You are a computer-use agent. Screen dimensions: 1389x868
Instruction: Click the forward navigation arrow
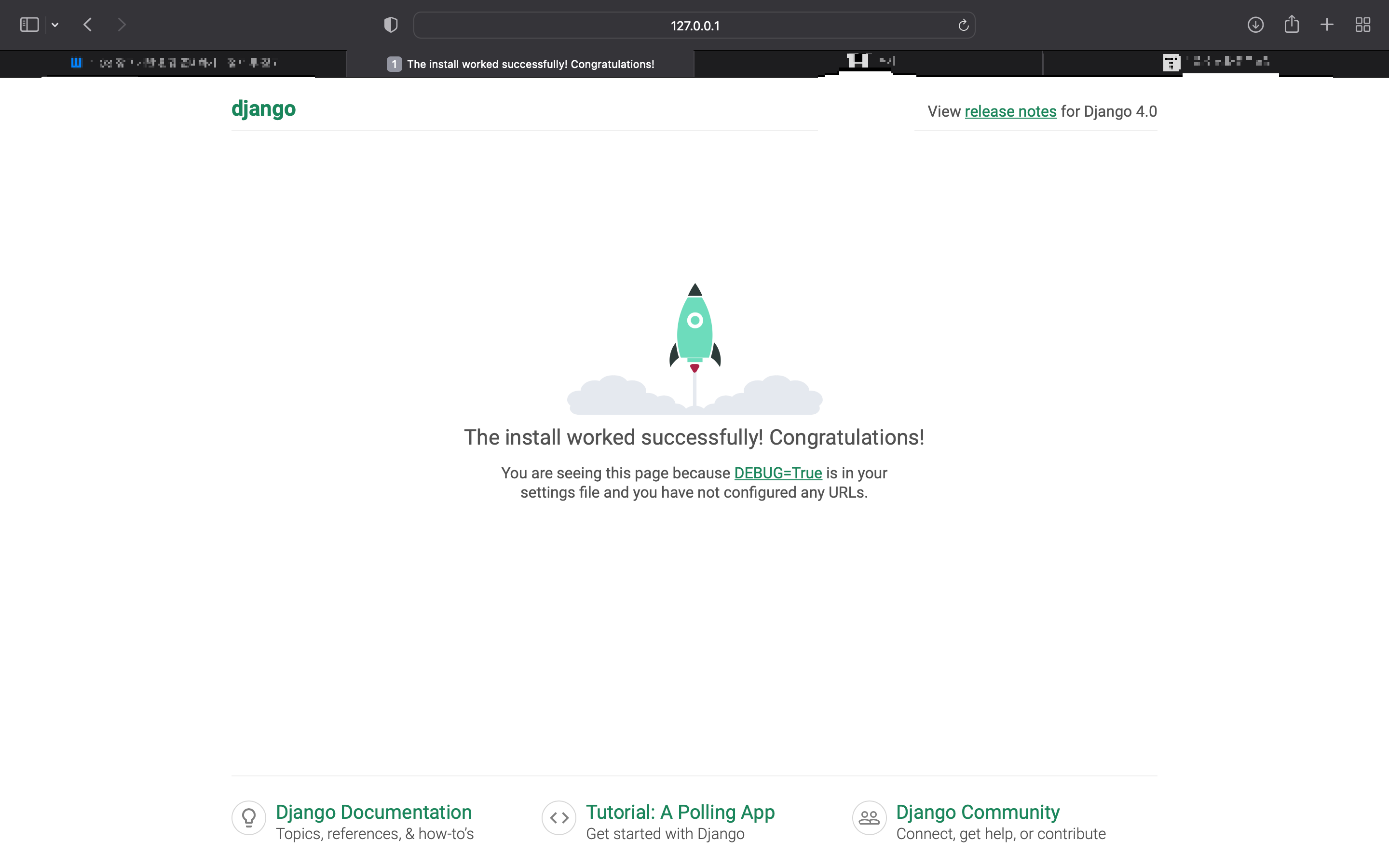coord(121,25)
